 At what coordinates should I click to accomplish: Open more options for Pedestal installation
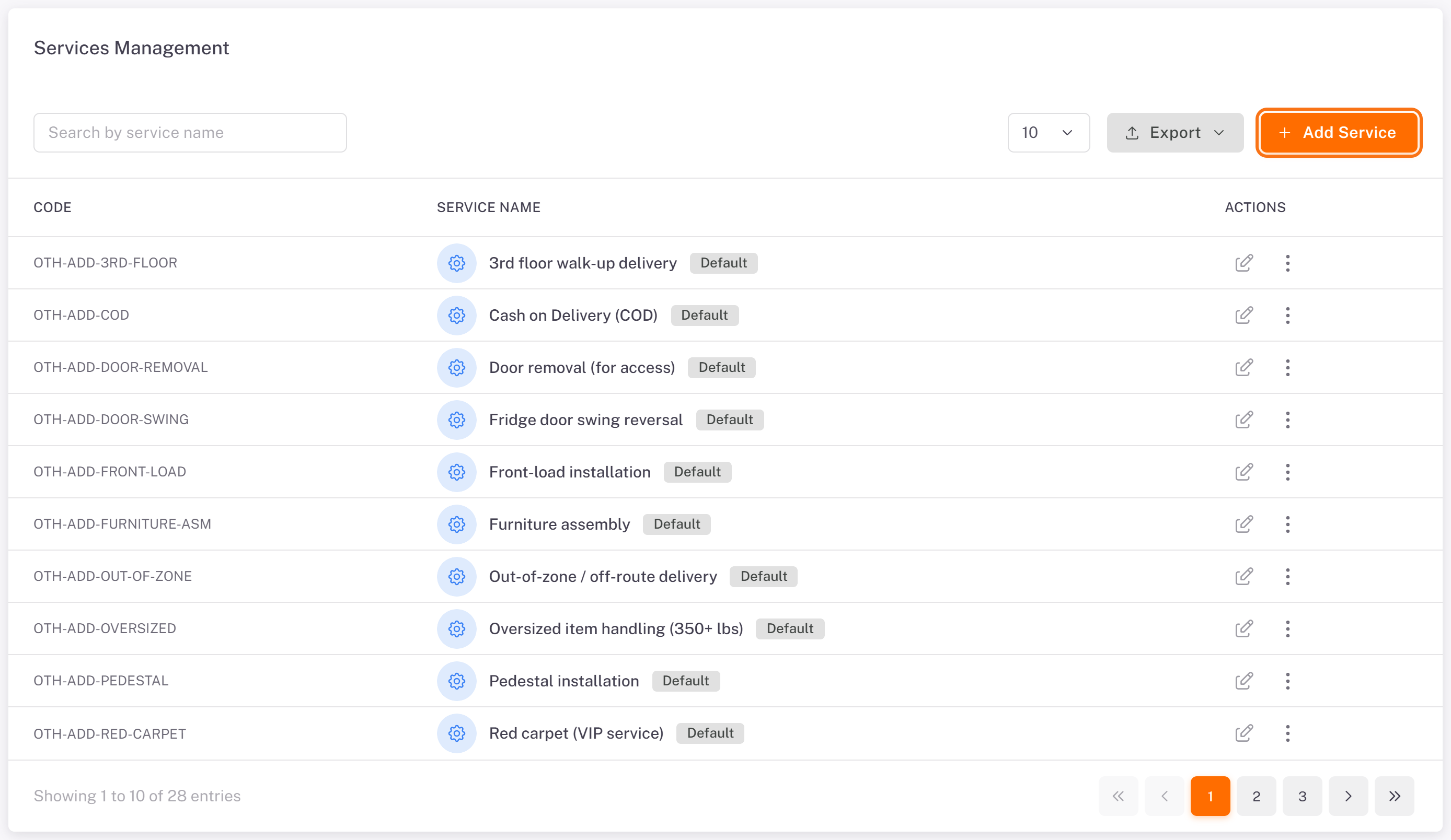(1287, 681)
